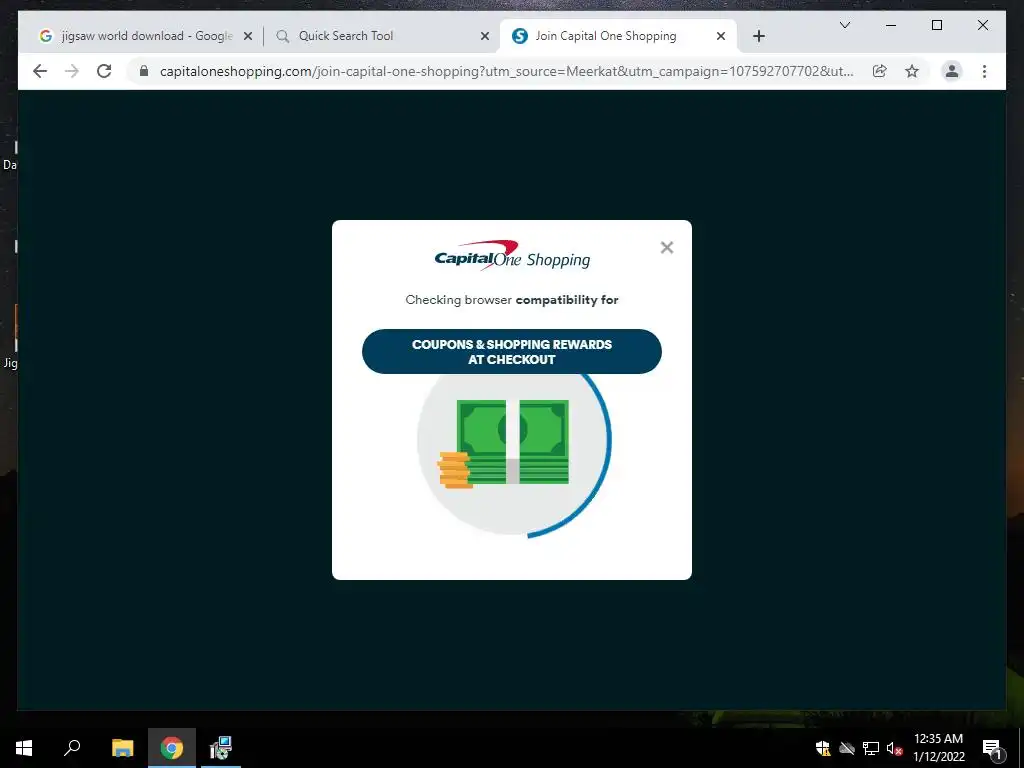Open the notification action center

[x=992, y=748]
